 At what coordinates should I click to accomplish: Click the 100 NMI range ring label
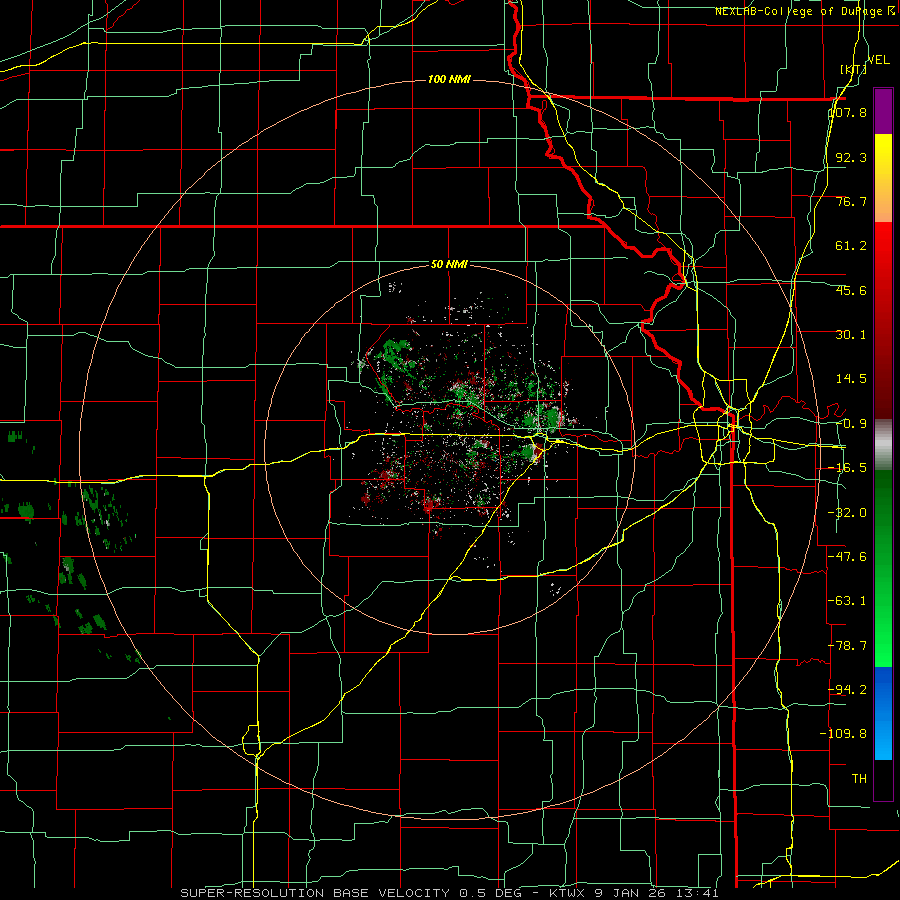pos(449,79)
